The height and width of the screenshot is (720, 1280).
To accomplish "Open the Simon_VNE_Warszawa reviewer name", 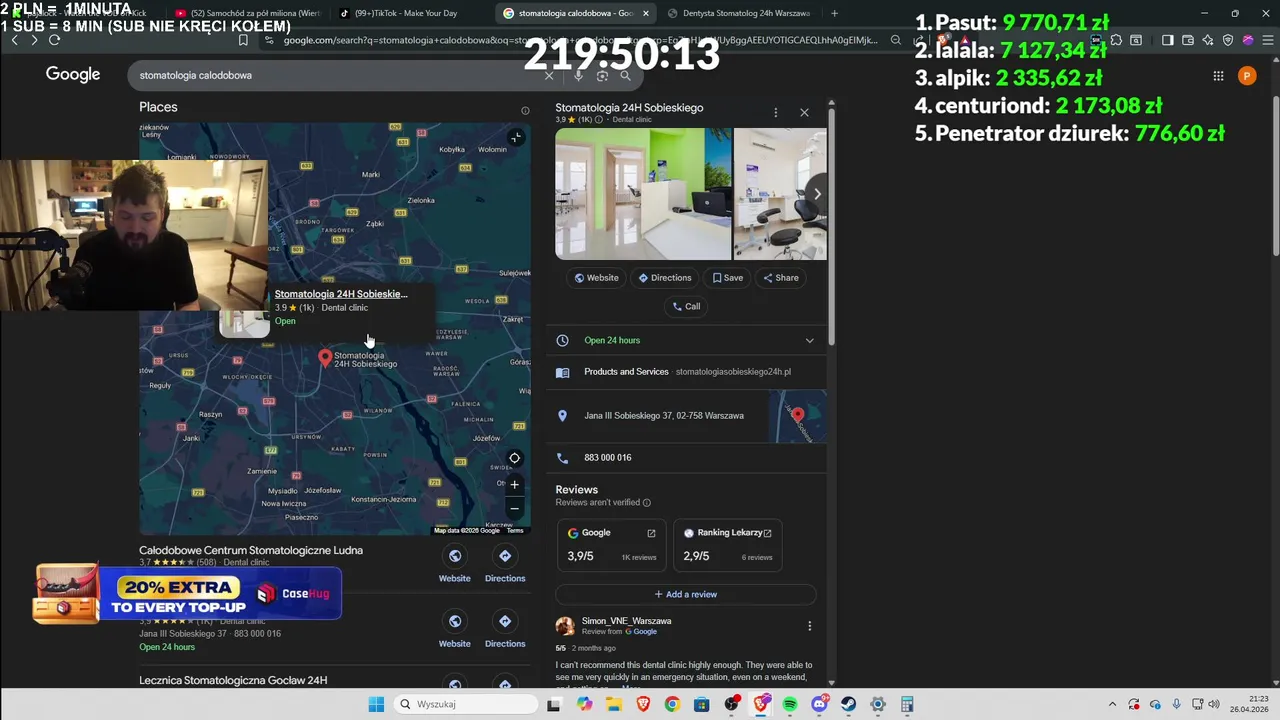I will click(x=626, y=621).
